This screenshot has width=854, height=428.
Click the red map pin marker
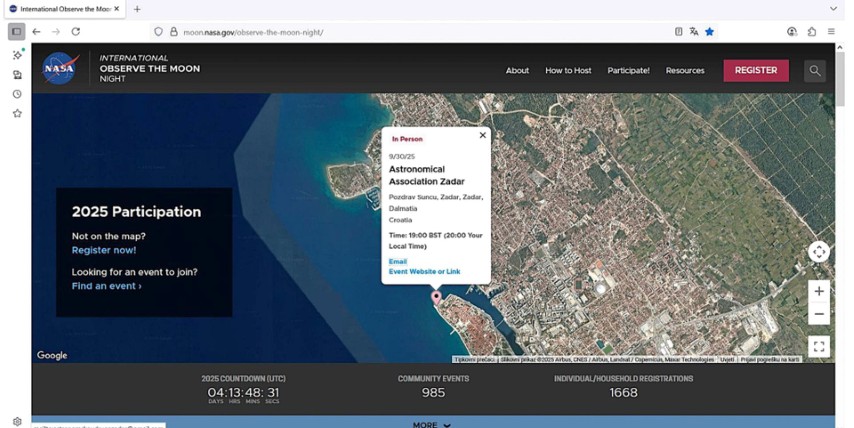435,297
